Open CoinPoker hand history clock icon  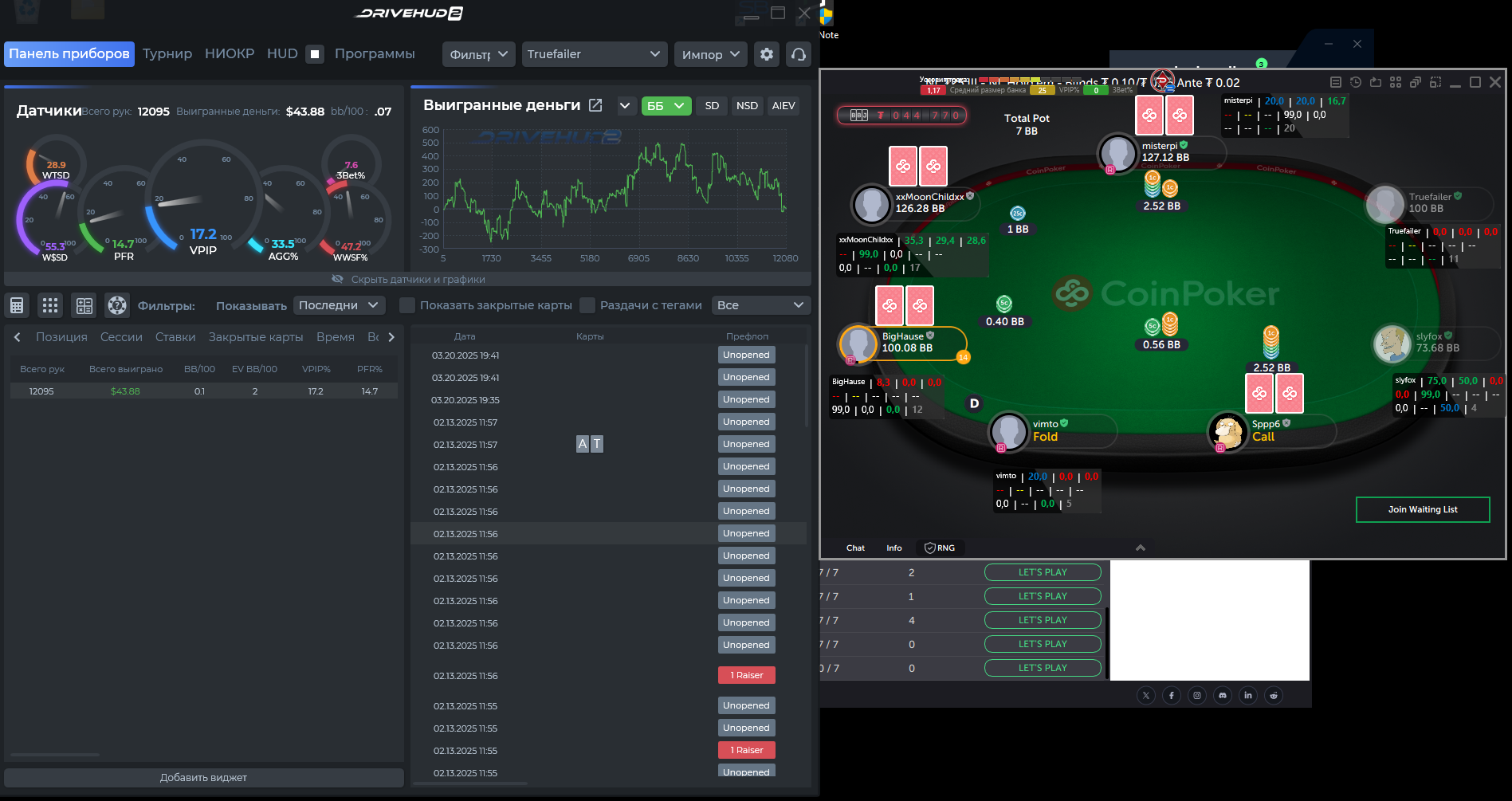pos(1356,82)
